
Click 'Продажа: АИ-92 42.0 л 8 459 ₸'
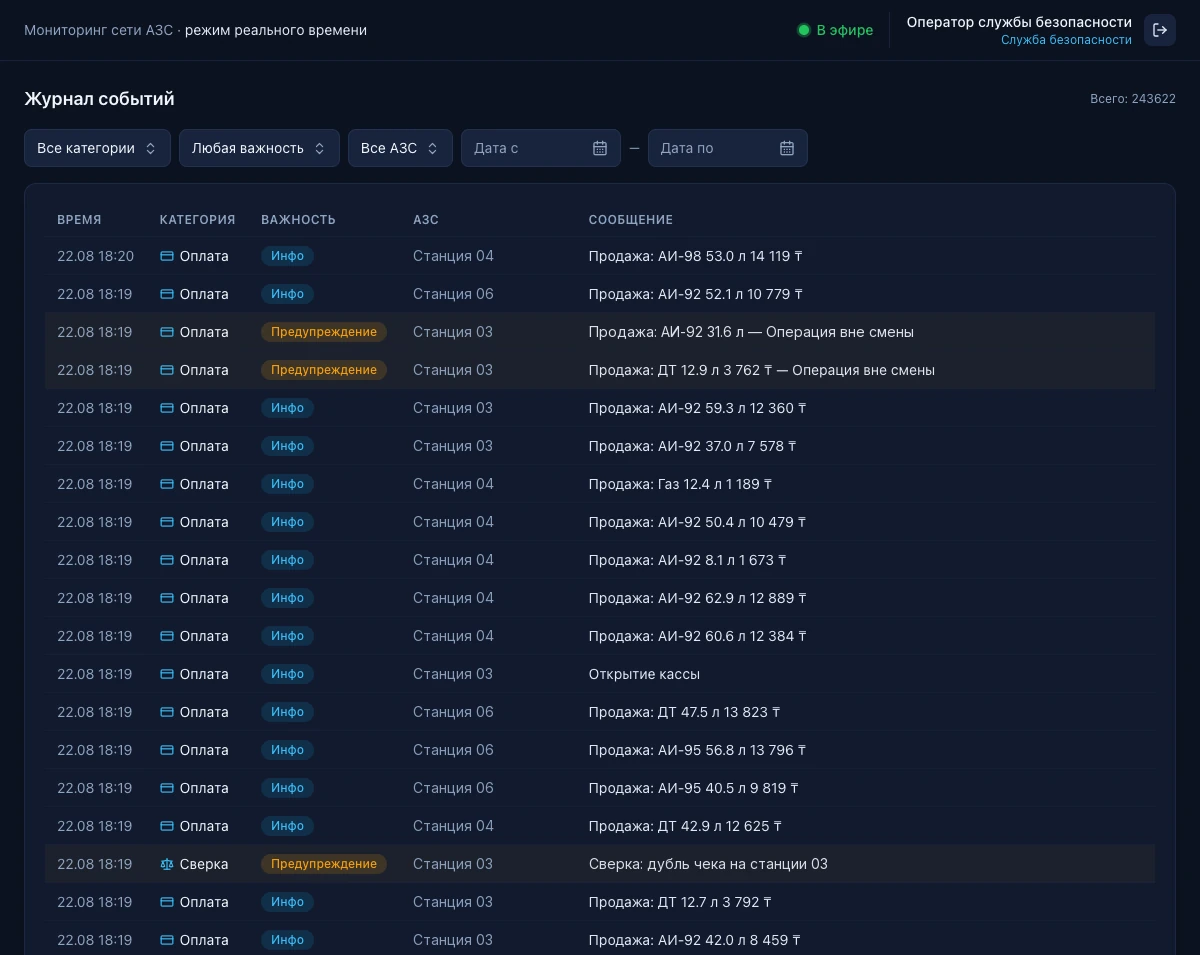tap(694, 940)
